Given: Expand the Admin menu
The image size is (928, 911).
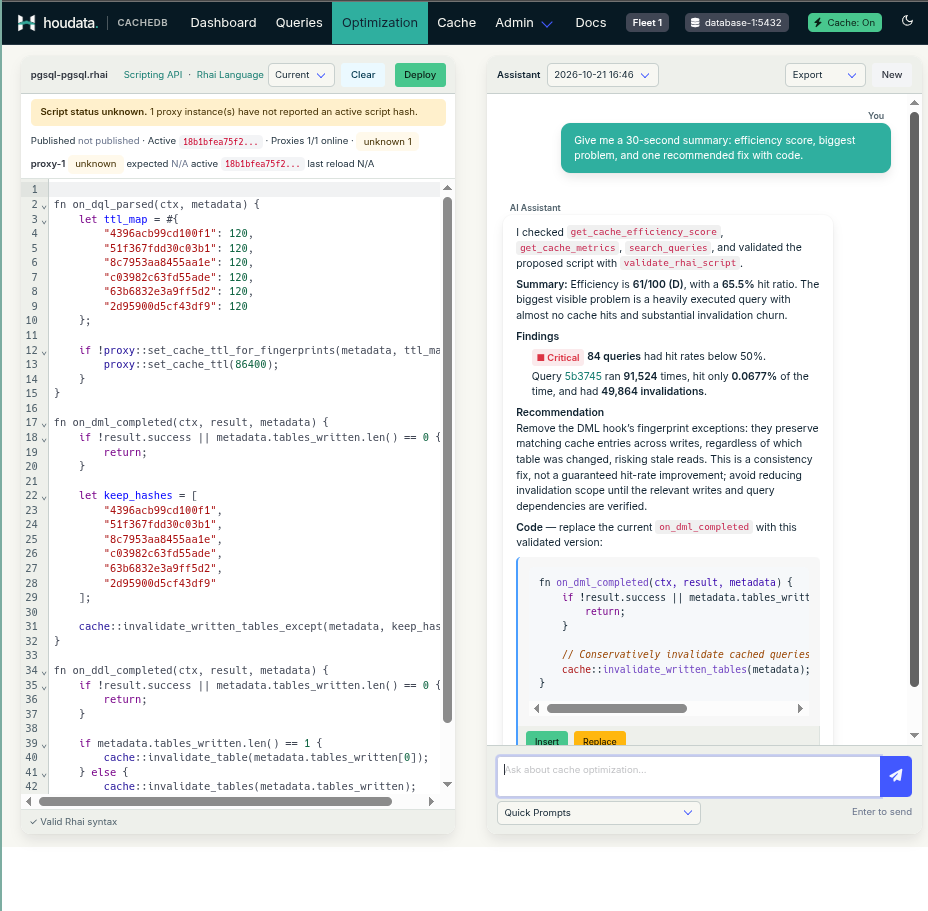Looking at the screenshot, I should 524,22.
